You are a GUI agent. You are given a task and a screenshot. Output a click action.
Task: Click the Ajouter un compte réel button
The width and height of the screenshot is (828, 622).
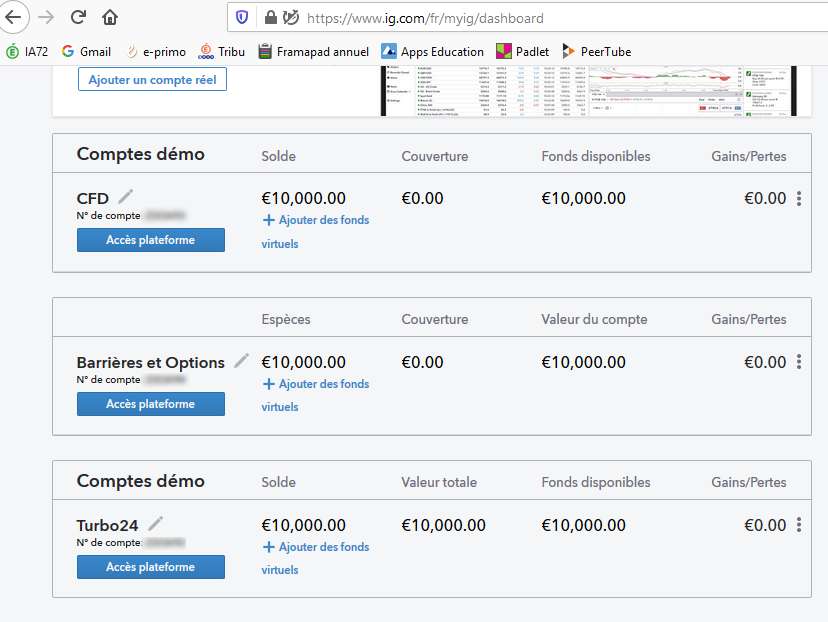152,79
